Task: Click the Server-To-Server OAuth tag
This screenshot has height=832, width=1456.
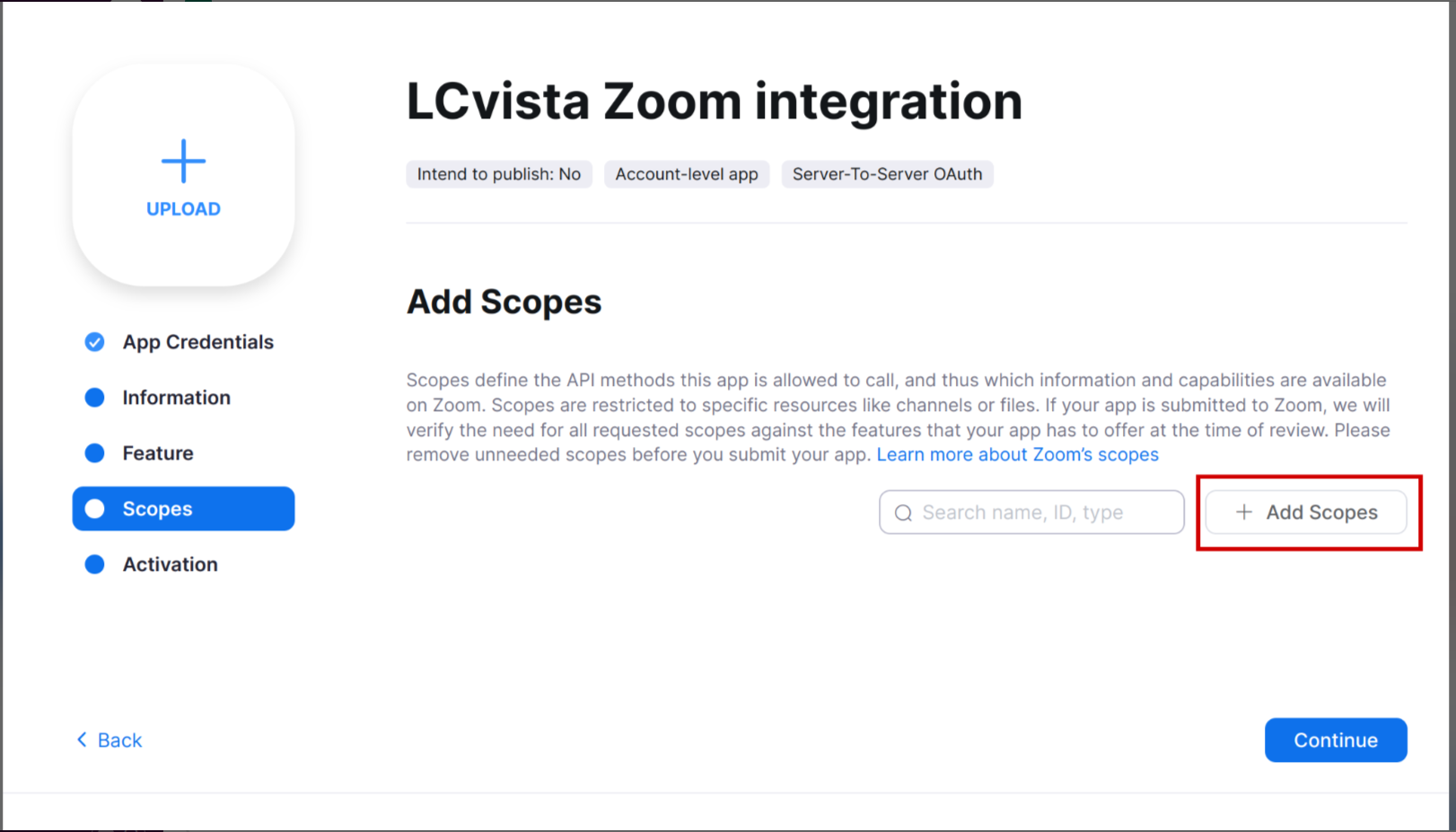Action: (887, 174)
